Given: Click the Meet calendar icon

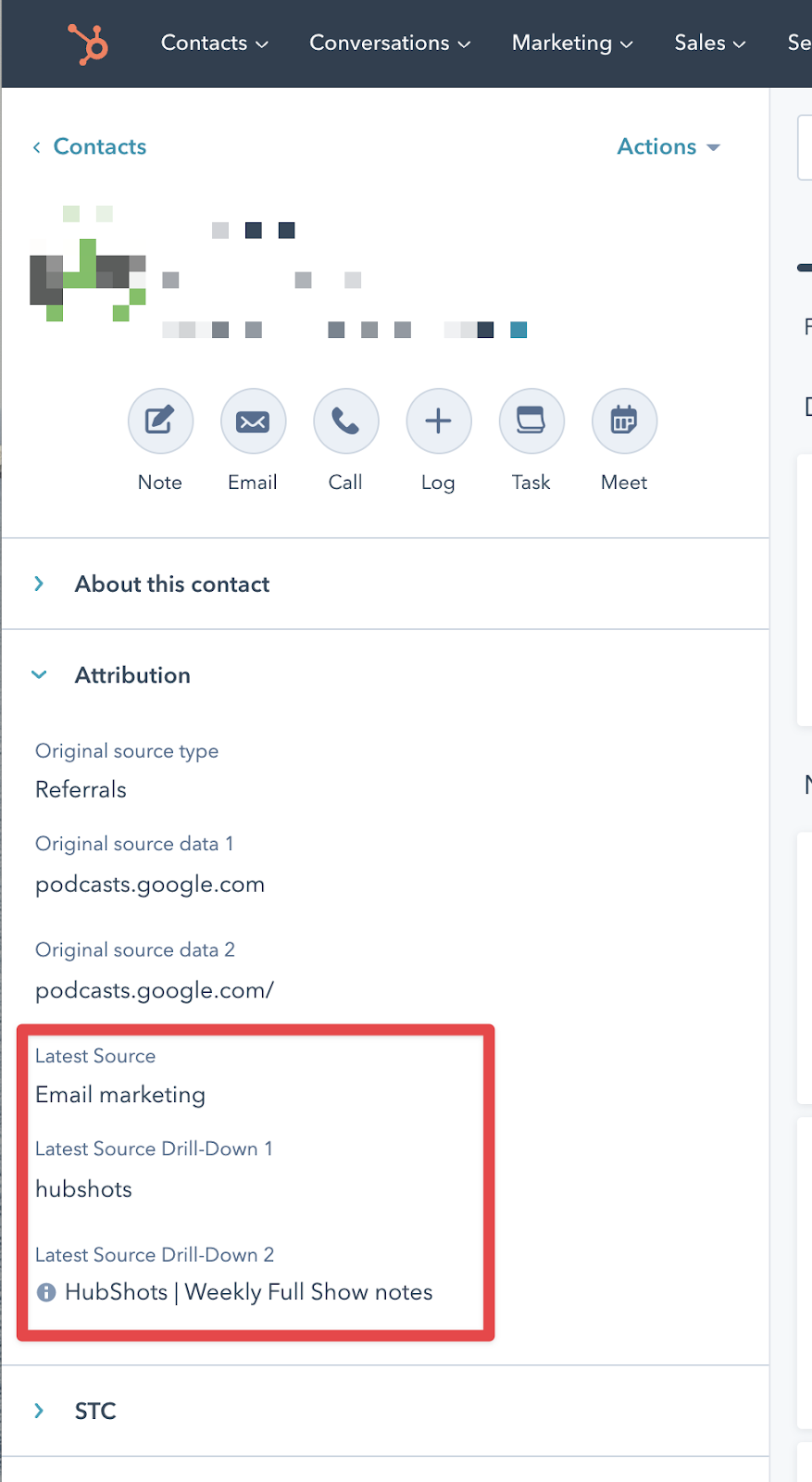Looking at the screenshot, I should tap(624, 421).
